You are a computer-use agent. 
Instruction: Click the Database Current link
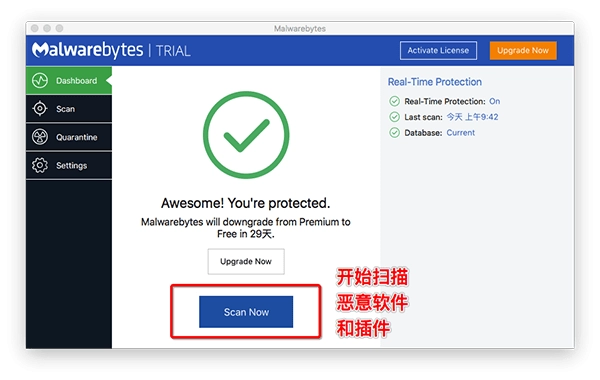[x=461, y=133]
